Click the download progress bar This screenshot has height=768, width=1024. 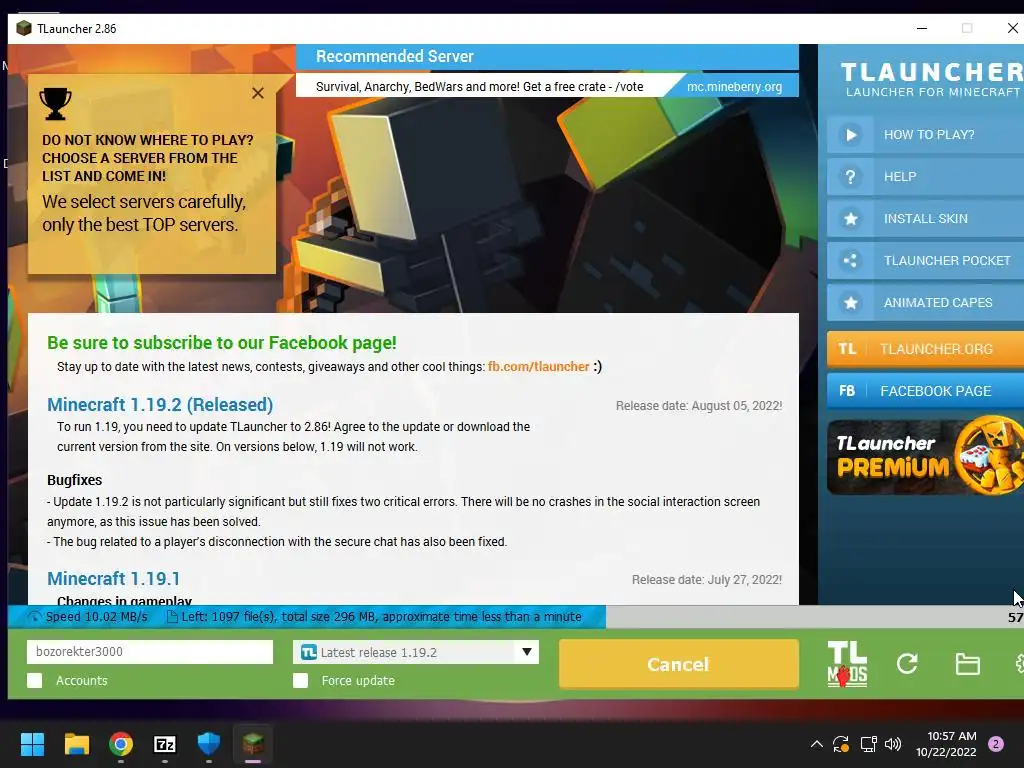click(516, 616)
